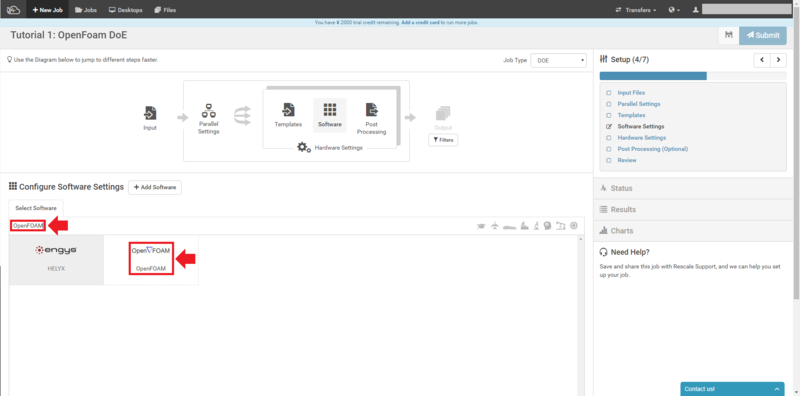
Task: Start a New Job
Action: point(47,10)
